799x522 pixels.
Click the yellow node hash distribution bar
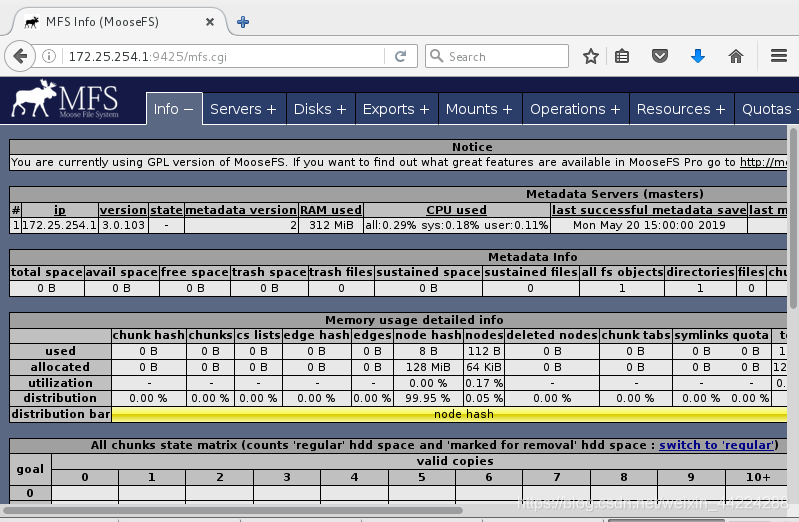coord(449,414)
